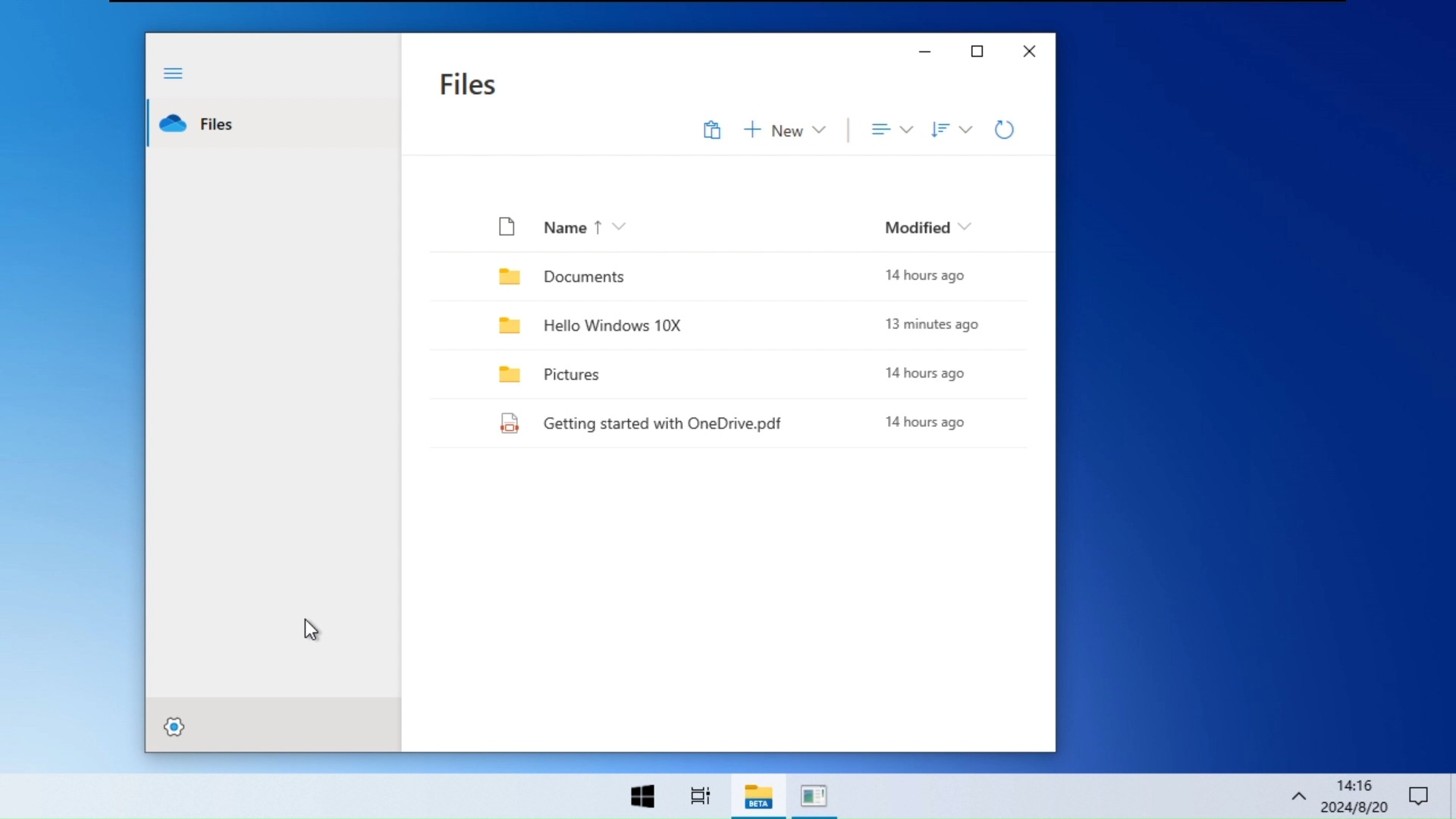Viewport: 1456px width, 819px height.
Task: Click the file type column icon
Action: tap(507, 227)
